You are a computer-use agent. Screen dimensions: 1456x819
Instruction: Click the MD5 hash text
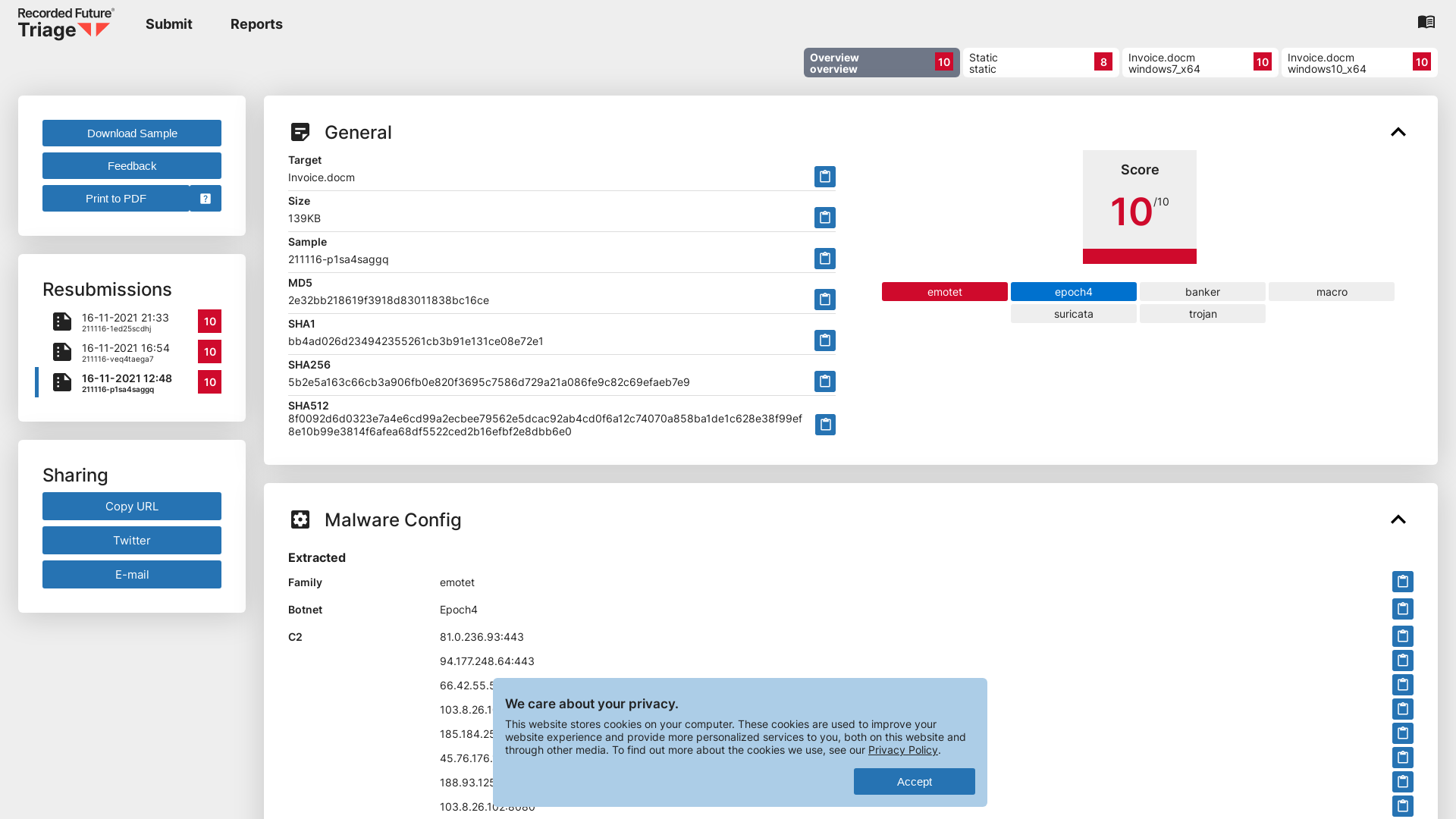[388, 300]
